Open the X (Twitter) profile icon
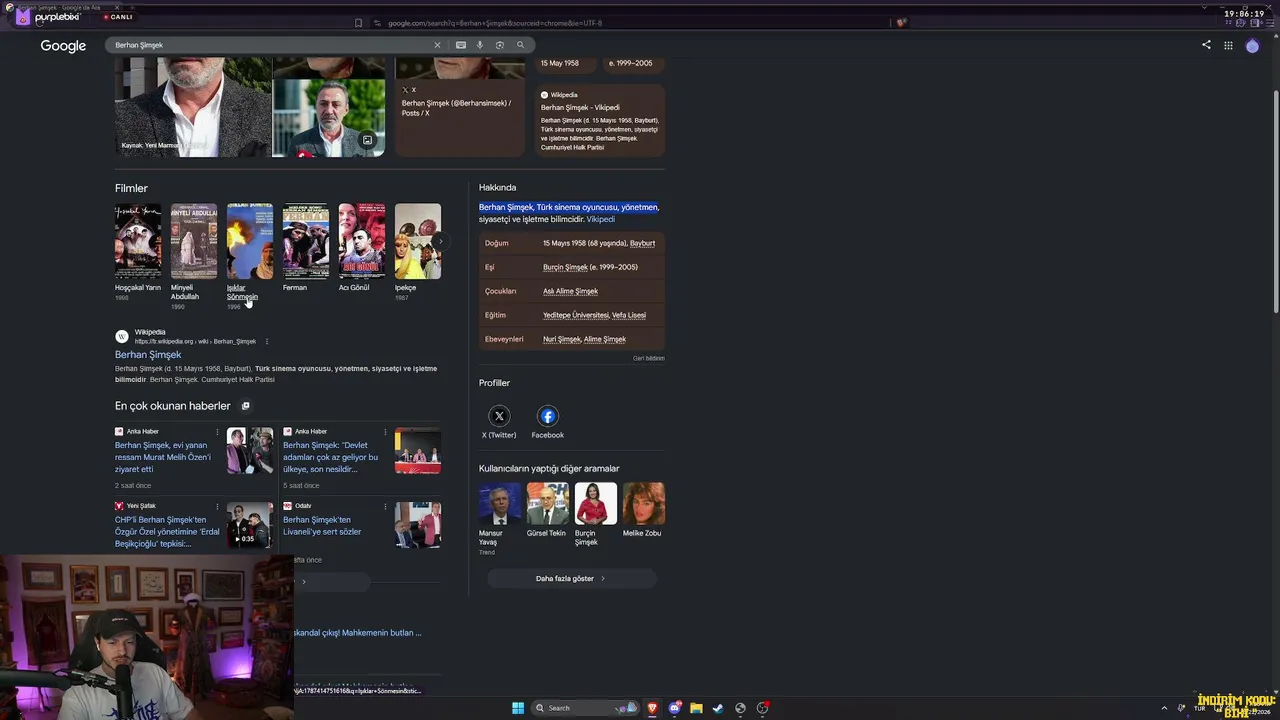This screenshot has height=720, width=1280. (499, 416)
